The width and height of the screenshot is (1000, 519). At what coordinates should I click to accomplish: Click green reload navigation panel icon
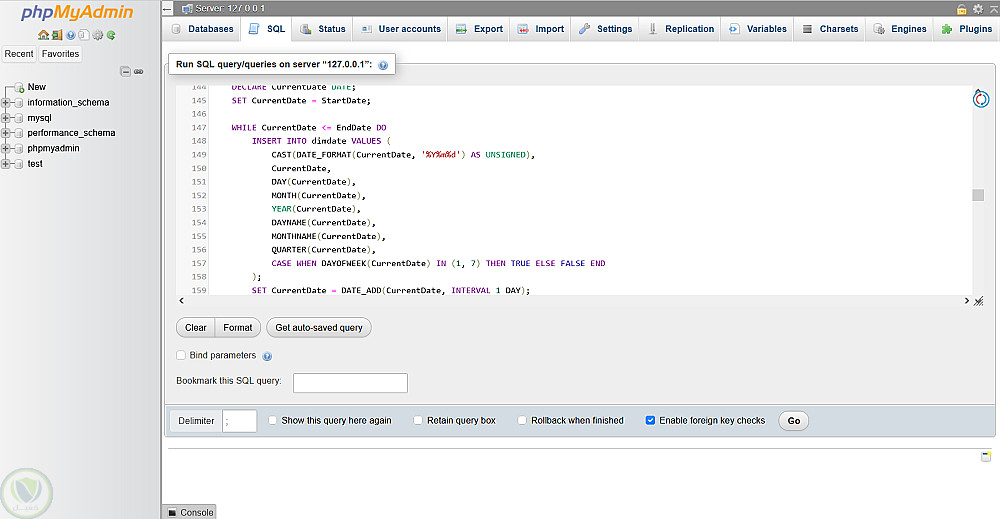point(110,35)
